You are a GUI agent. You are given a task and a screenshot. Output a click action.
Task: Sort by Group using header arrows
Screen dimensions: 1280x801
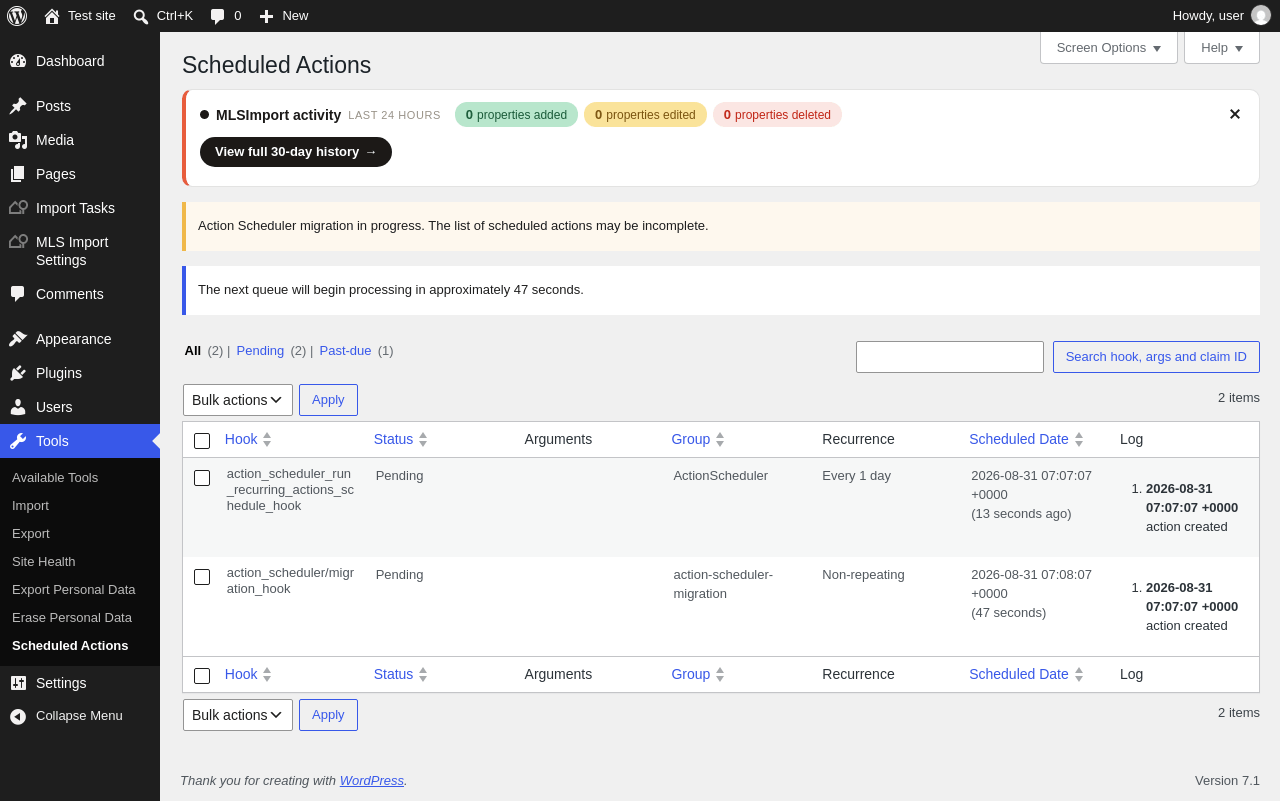pos(720,439)
